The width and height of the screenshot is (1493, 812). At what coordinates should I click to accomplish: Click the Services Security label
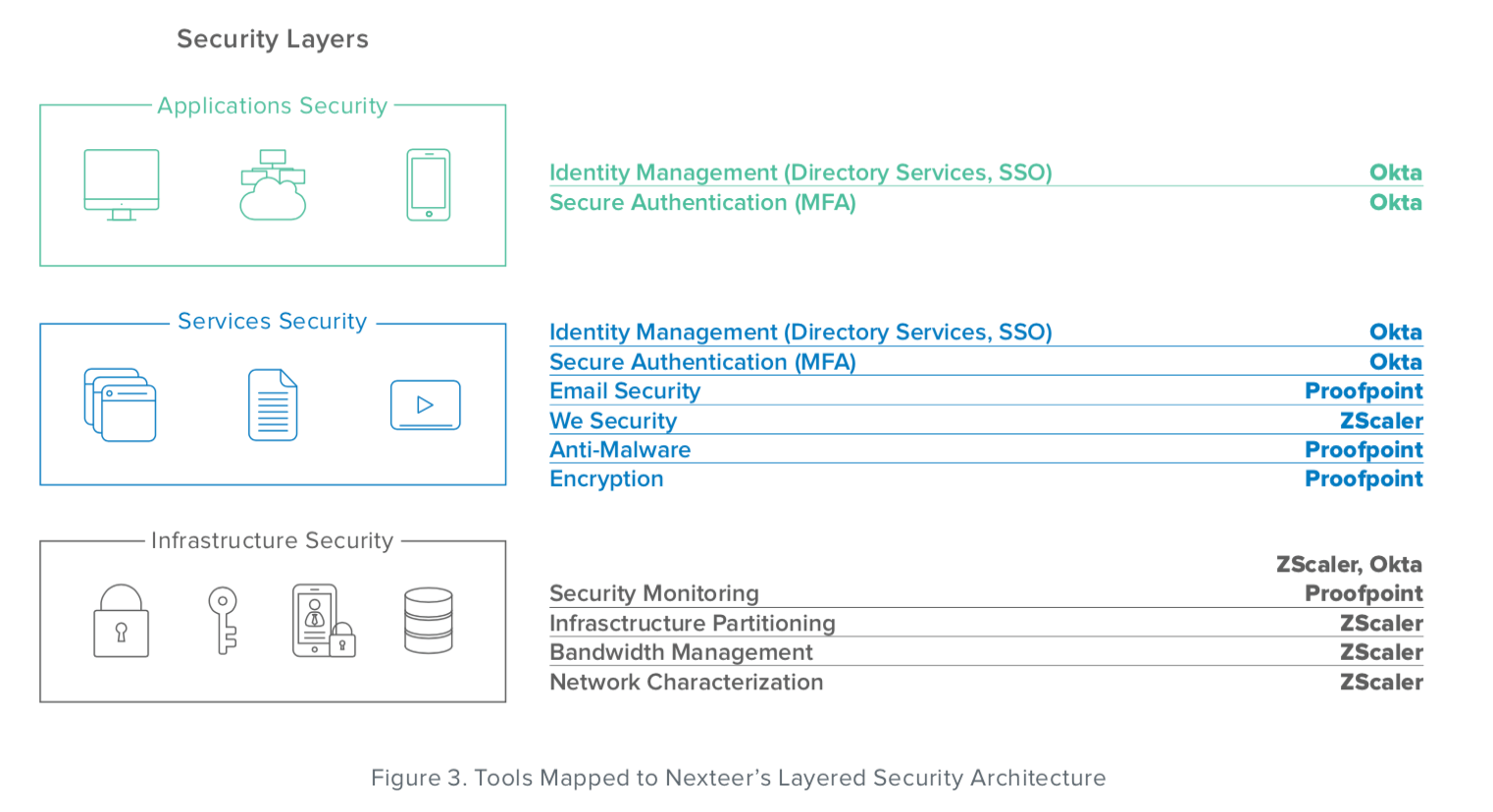coord(273,322)
